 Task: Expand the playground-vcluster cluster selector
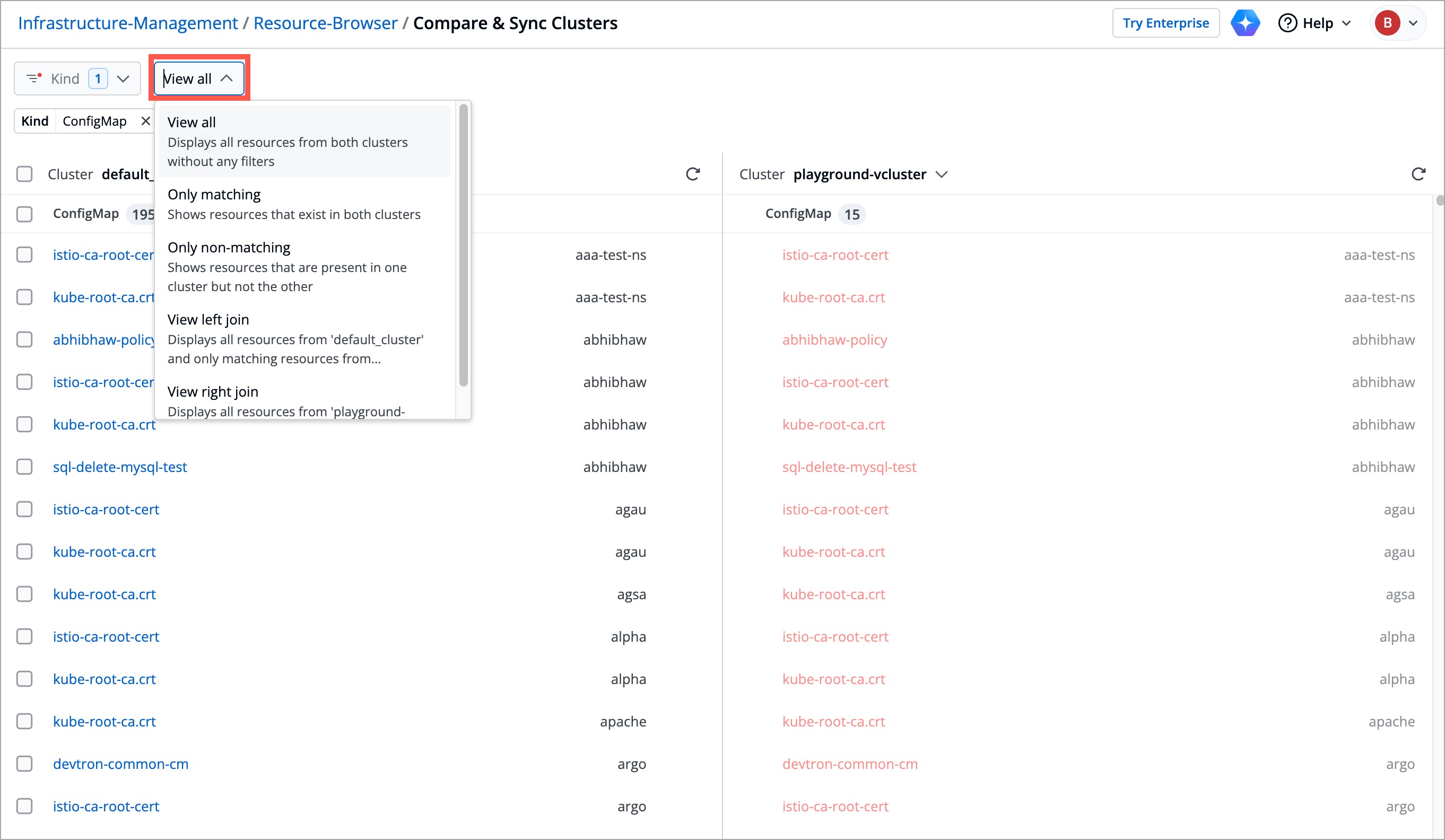click(x=942, y=174)
